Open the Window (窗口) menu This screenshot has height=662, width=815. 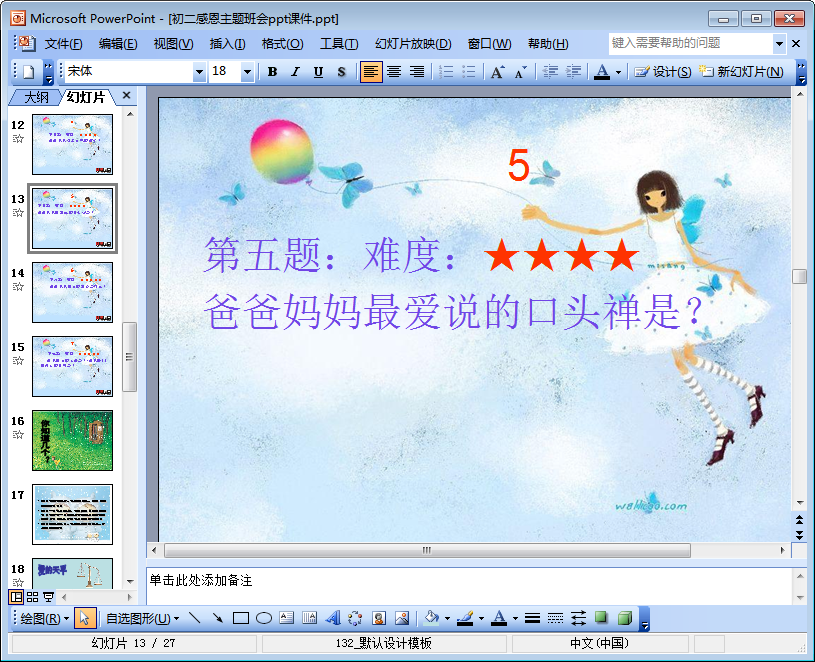489,44
